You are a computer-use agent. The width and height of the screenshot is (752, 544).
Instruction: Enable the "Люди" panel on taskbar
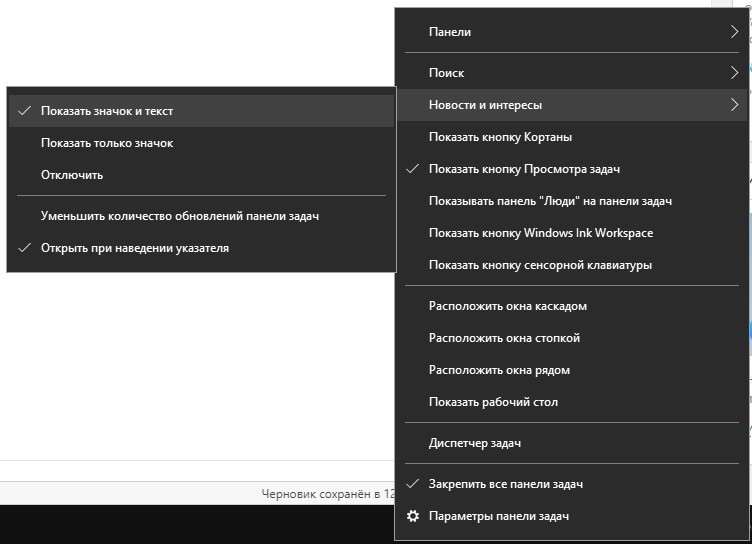click(x=550, y=201)
